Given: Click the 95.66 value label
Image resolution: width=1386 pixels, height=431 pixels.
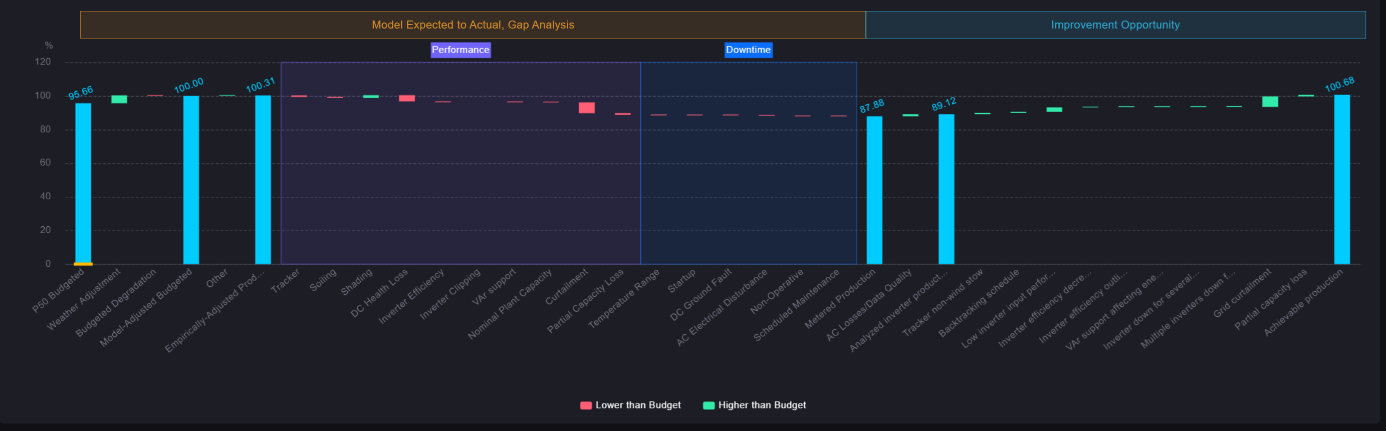Looking at the screenshot, I should 80,93.
